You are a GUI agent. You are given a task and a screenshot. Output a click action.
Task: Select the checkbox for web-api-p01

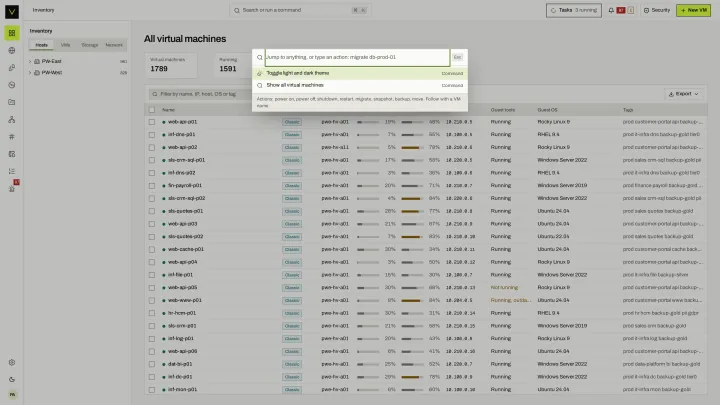pyautogui.click(x=152, y=122)
